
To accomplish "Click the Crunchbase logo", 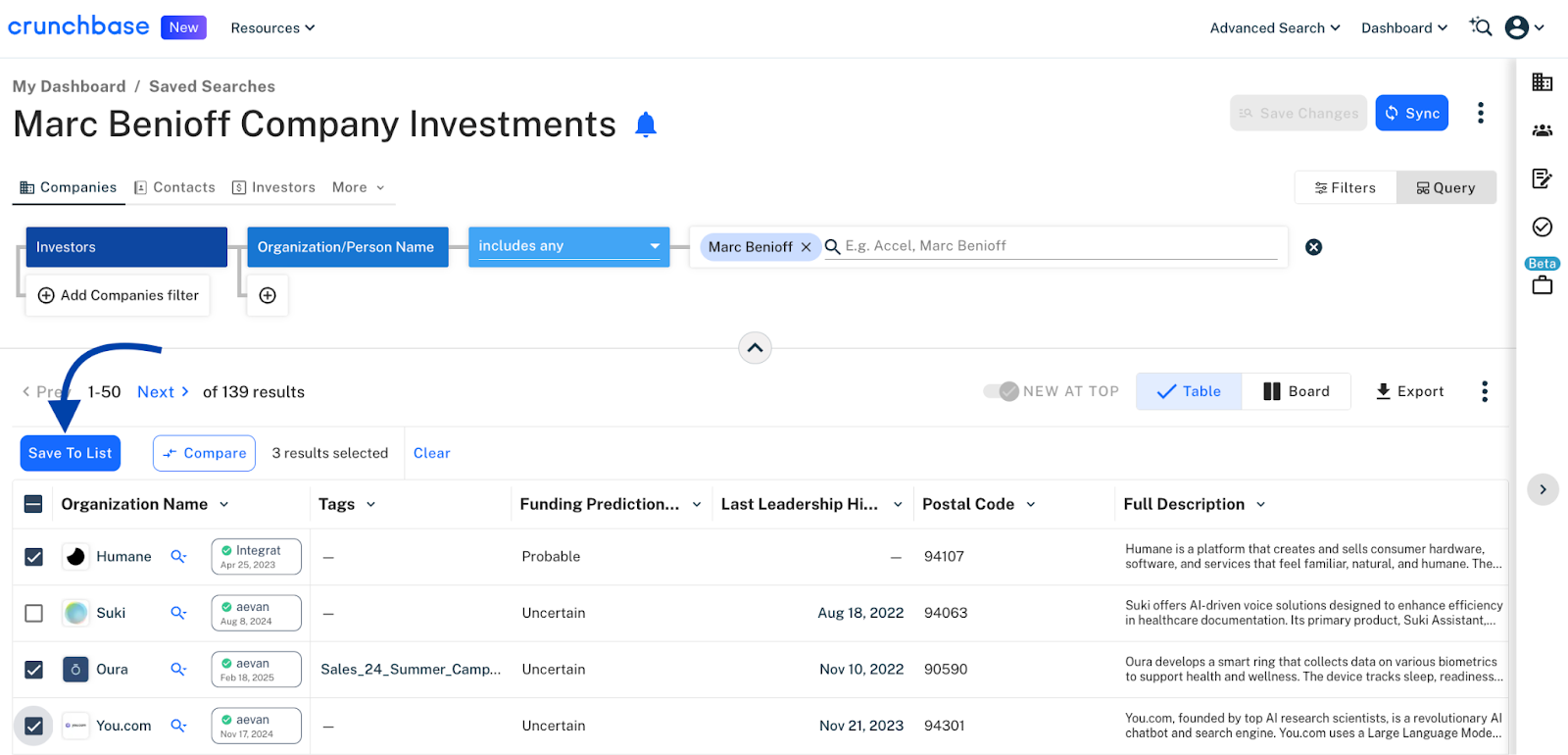I will (x=78, y=26).
